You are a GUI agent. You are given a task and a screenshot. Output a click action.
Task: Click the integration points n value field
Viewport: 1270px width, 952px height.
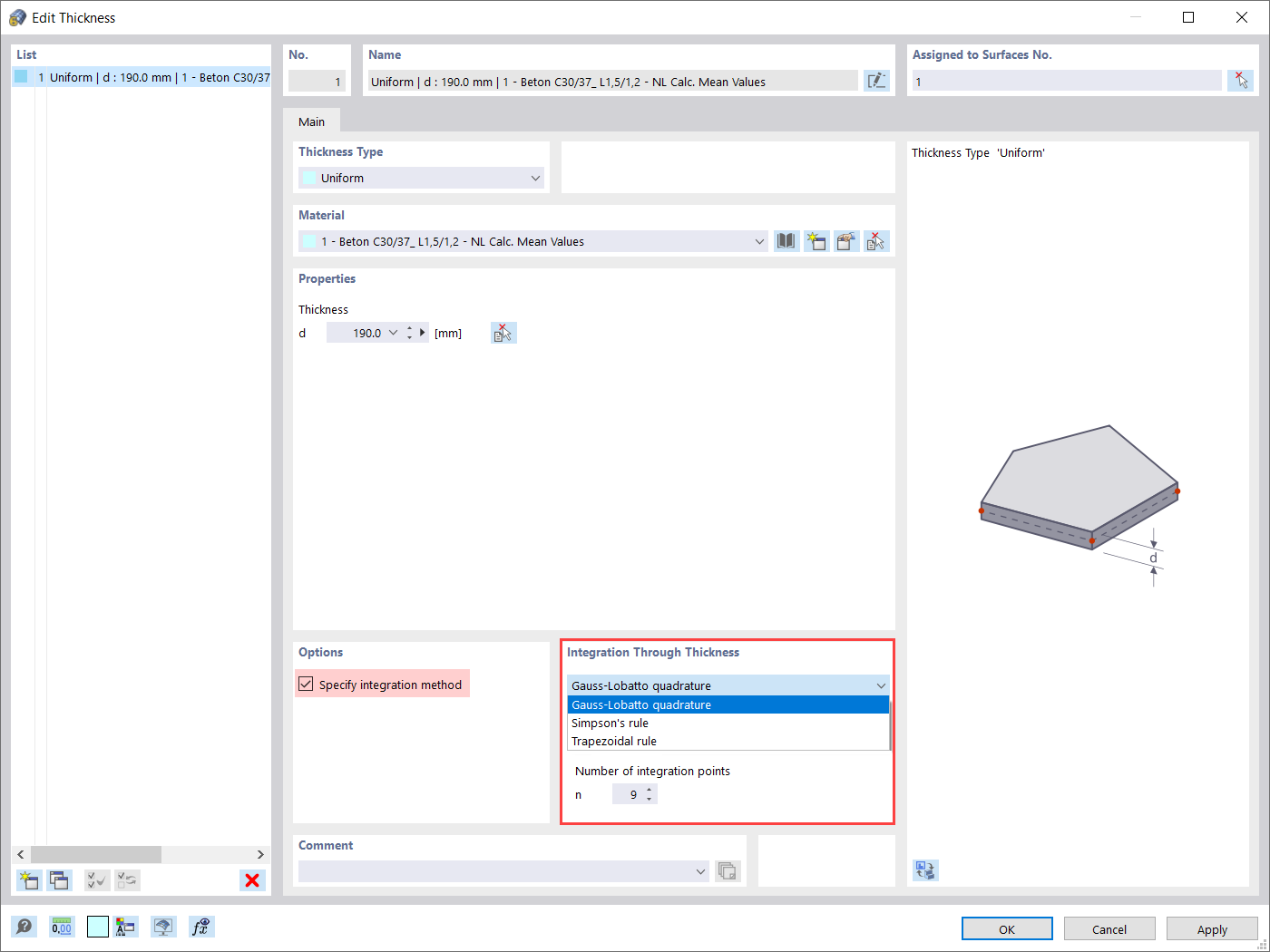tap(627, 794)
